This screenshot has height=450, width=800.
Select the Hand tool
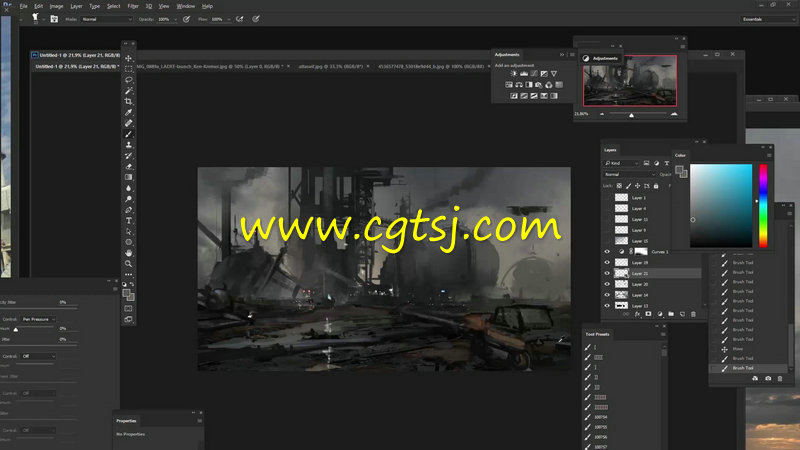[x=129, y=253]
